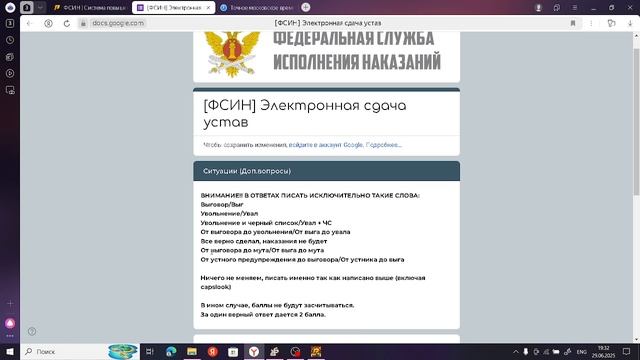Viewport: 640px width, 360px height.
Task: Open the Windows notification center icon
Action: [627, 351]
